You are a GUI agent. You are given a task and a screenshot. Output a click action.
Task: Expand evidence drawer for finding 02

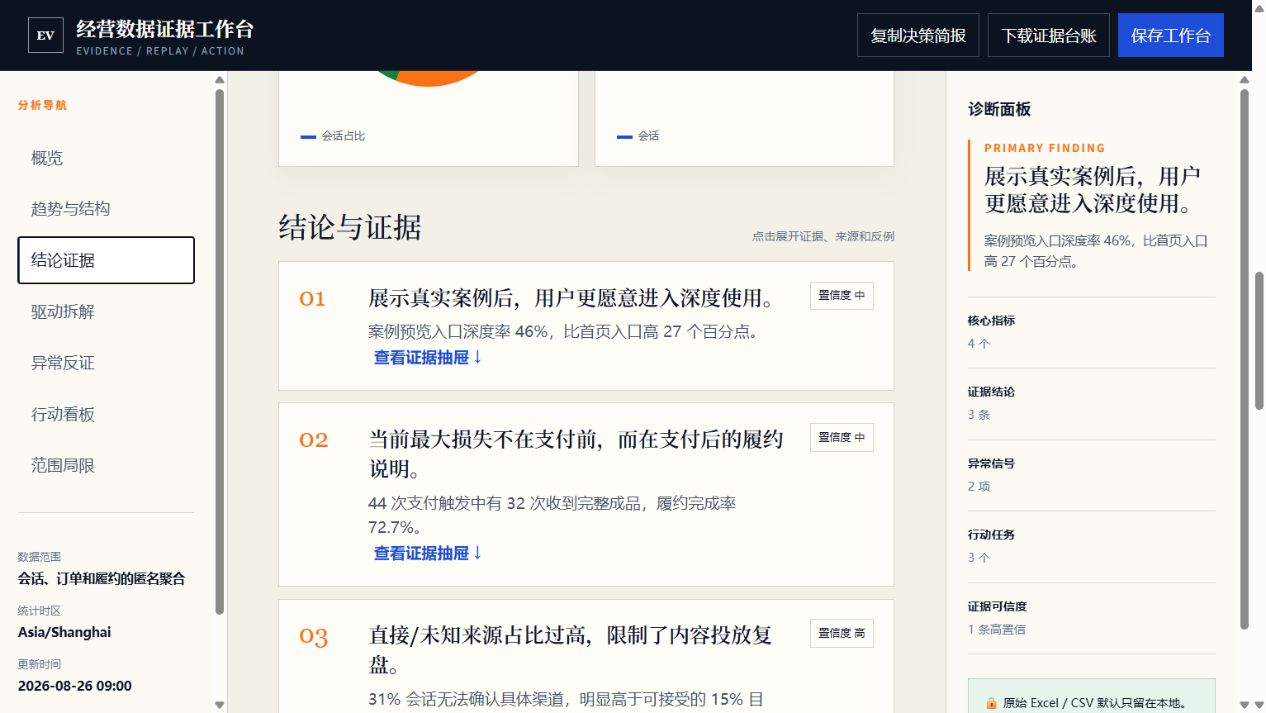428,553
